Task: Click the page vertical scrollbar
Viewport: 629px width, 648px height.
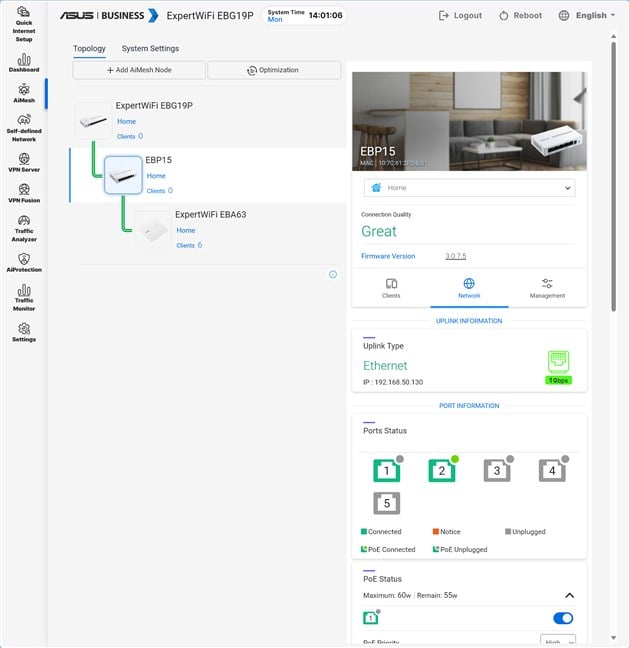Action: [614, 176]
